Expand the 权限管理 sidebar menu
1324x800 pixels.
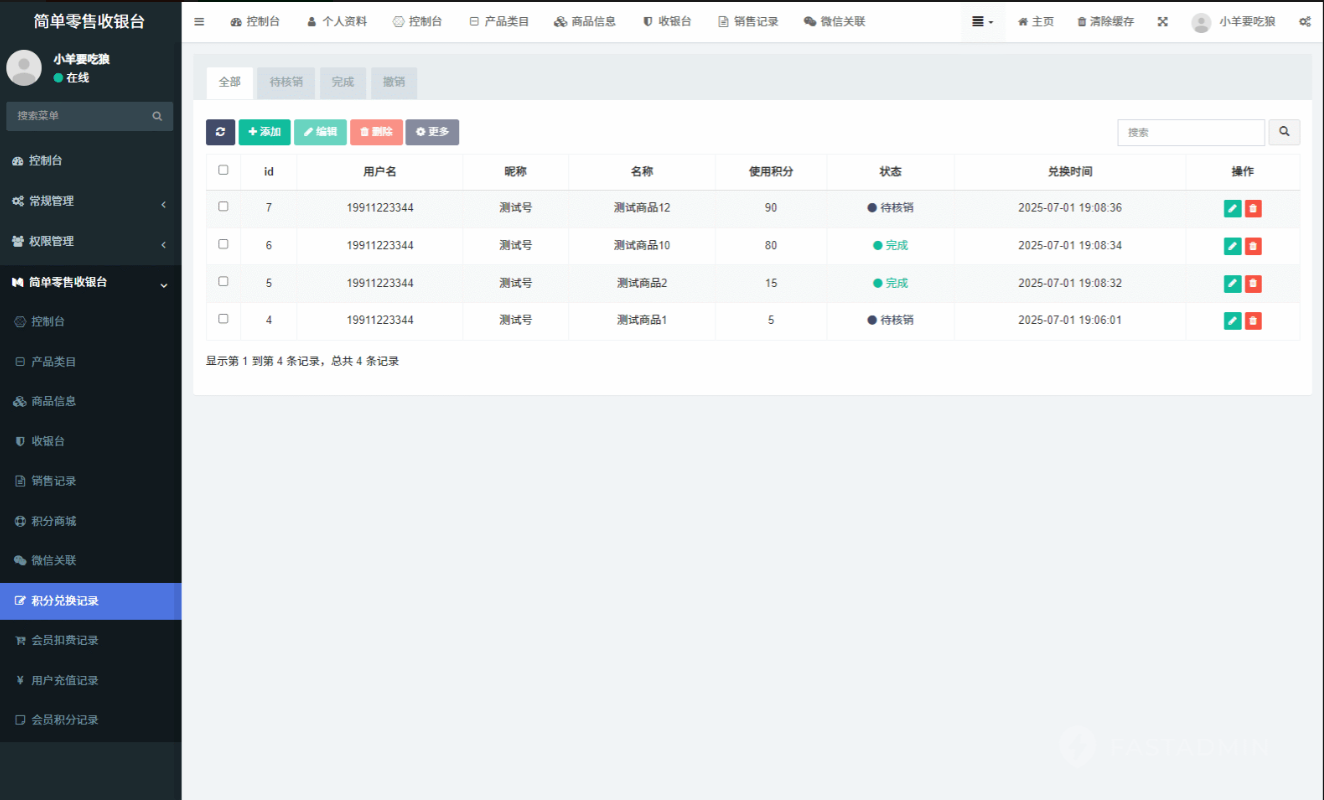(90, 241)
